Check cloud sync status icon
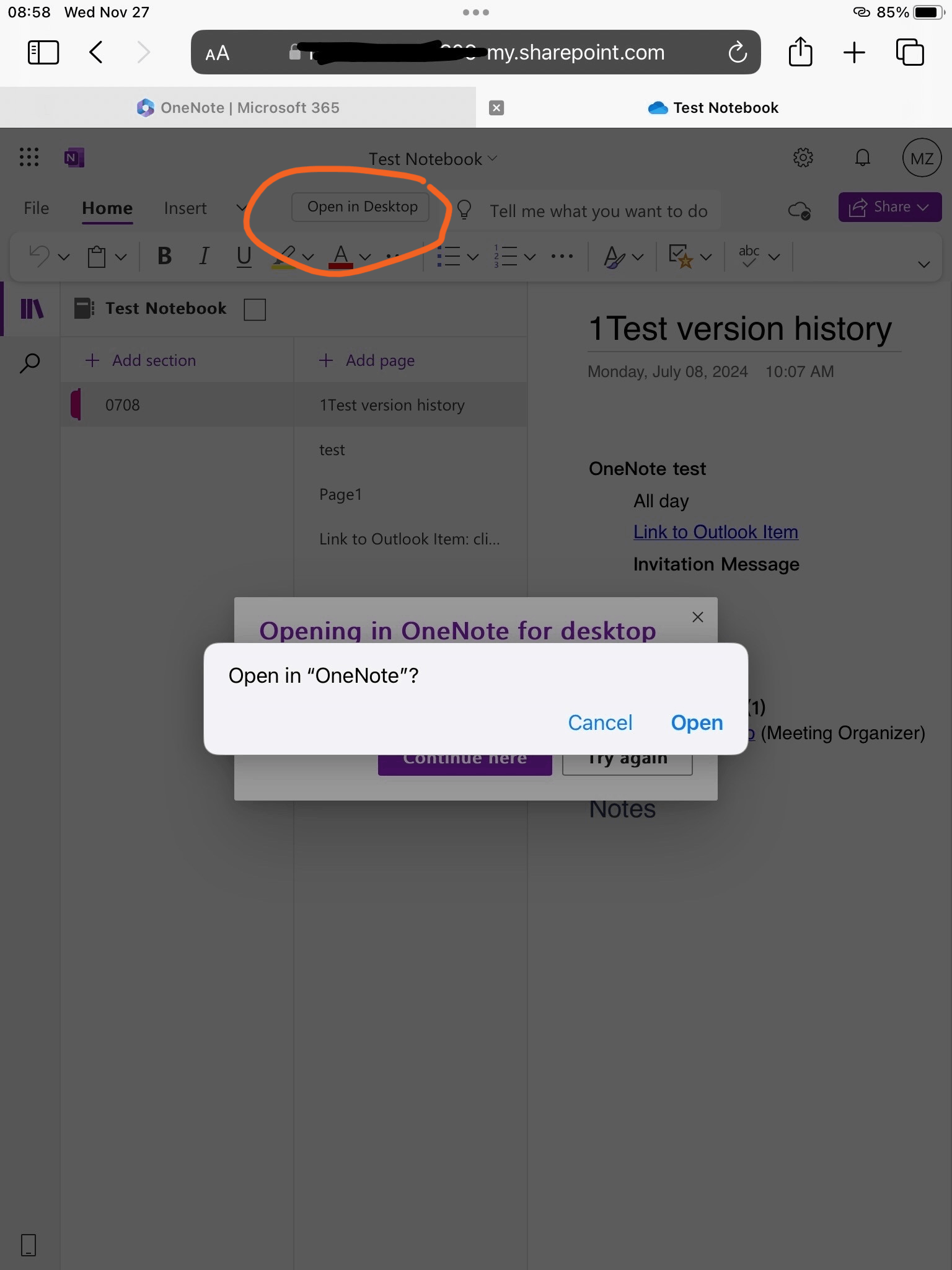This screenshot has width=952, height=1270. click(800, 211)
